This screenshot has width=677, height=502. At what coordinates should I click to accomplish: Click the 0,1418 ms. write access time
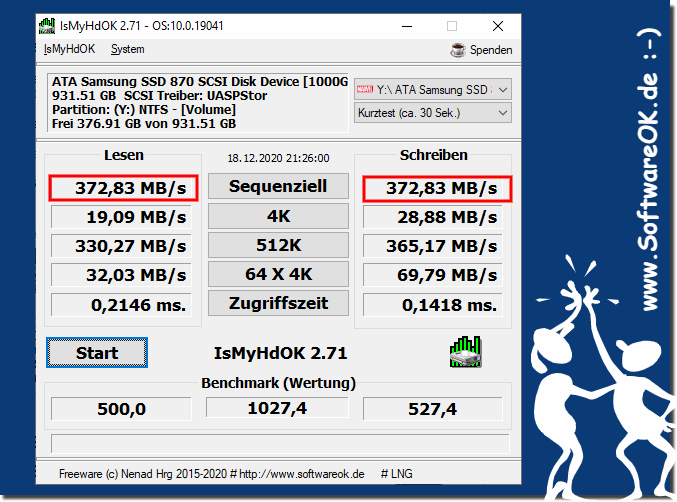point(433,305)
